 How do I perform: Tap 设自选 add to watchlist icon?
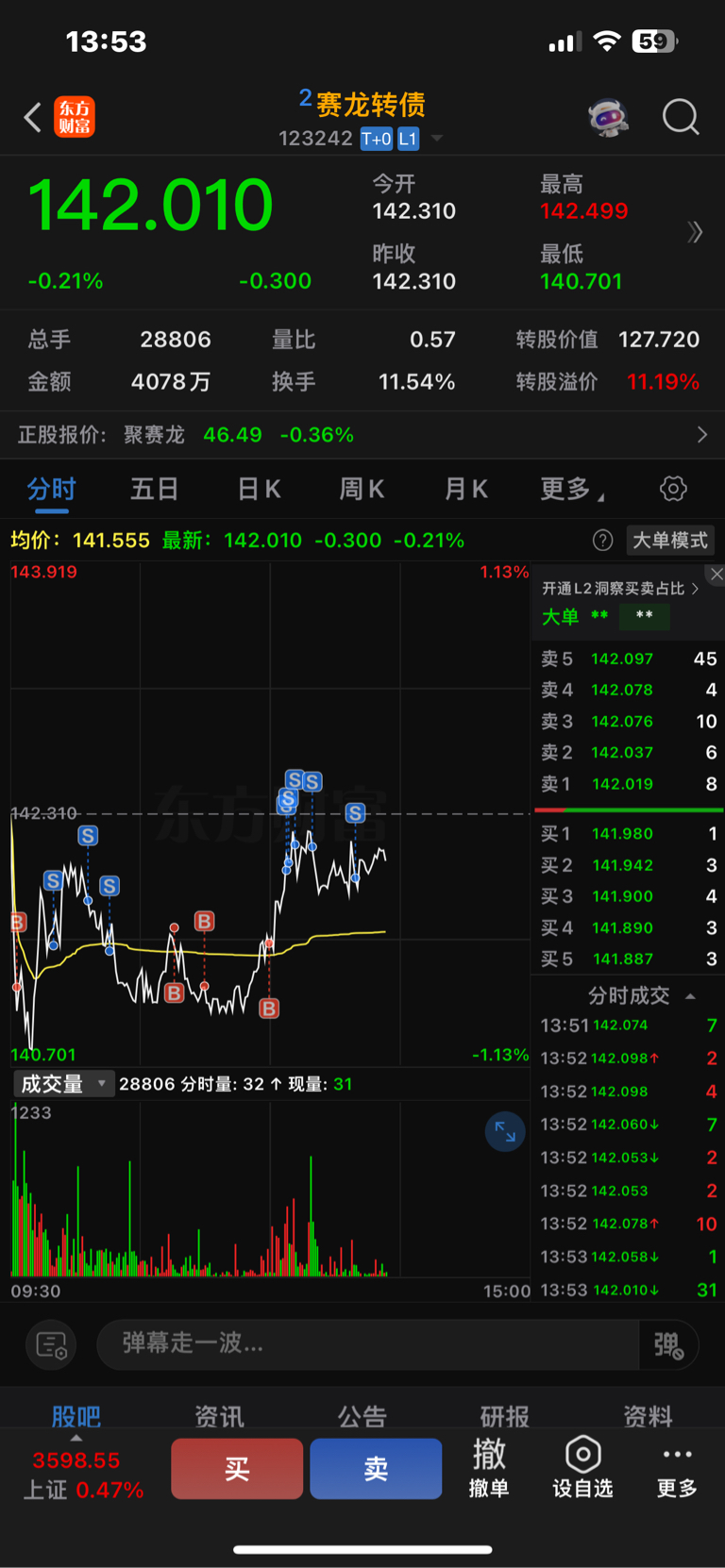click(x=582, y=1468)
